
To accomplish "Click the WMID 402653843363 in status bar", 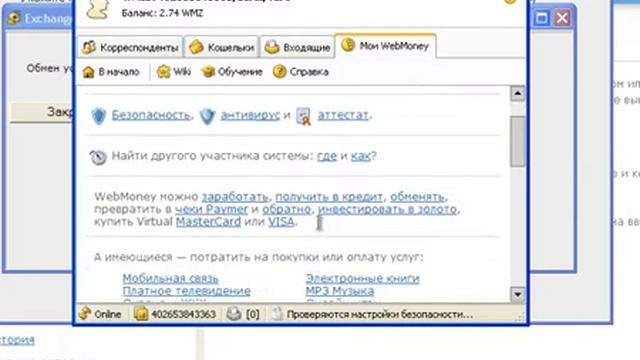I will point(184,314).
